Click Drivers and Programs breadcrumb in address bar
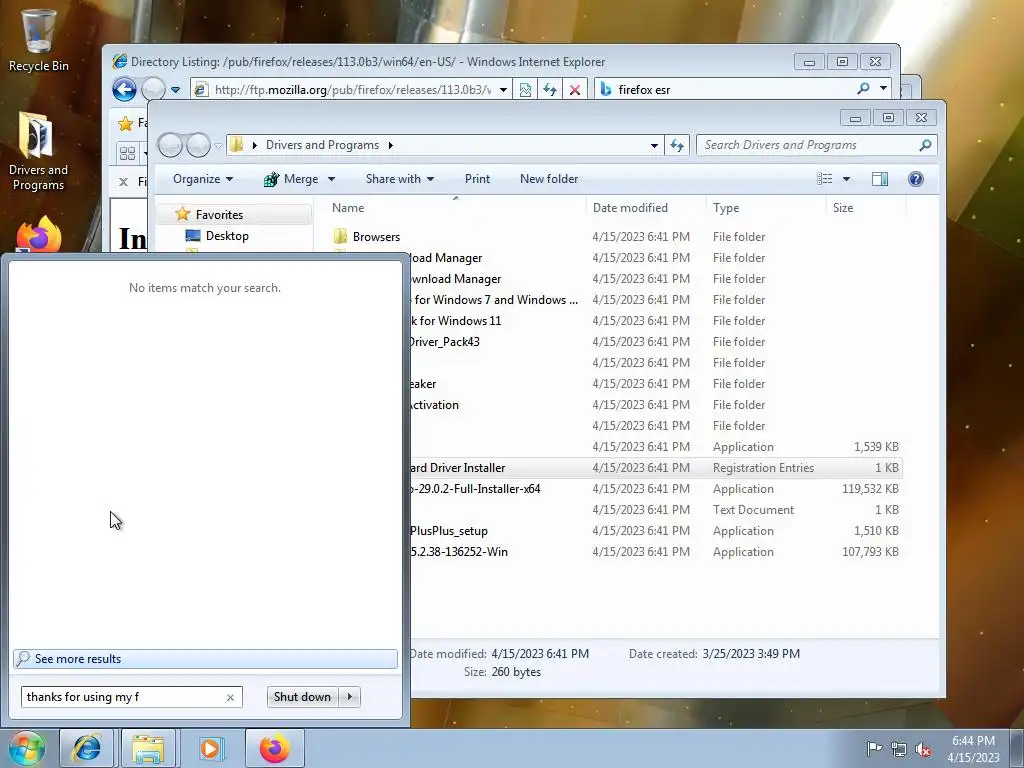 (322, 145)
